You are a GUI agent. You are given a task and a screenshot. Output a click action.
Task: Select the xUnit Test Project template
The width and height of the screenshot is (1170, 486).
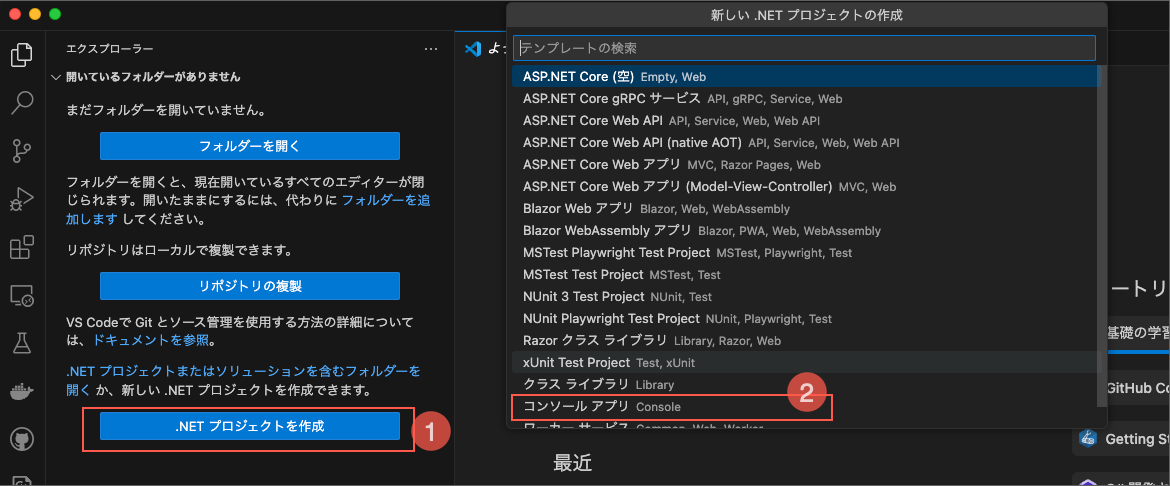pos(804,363)
